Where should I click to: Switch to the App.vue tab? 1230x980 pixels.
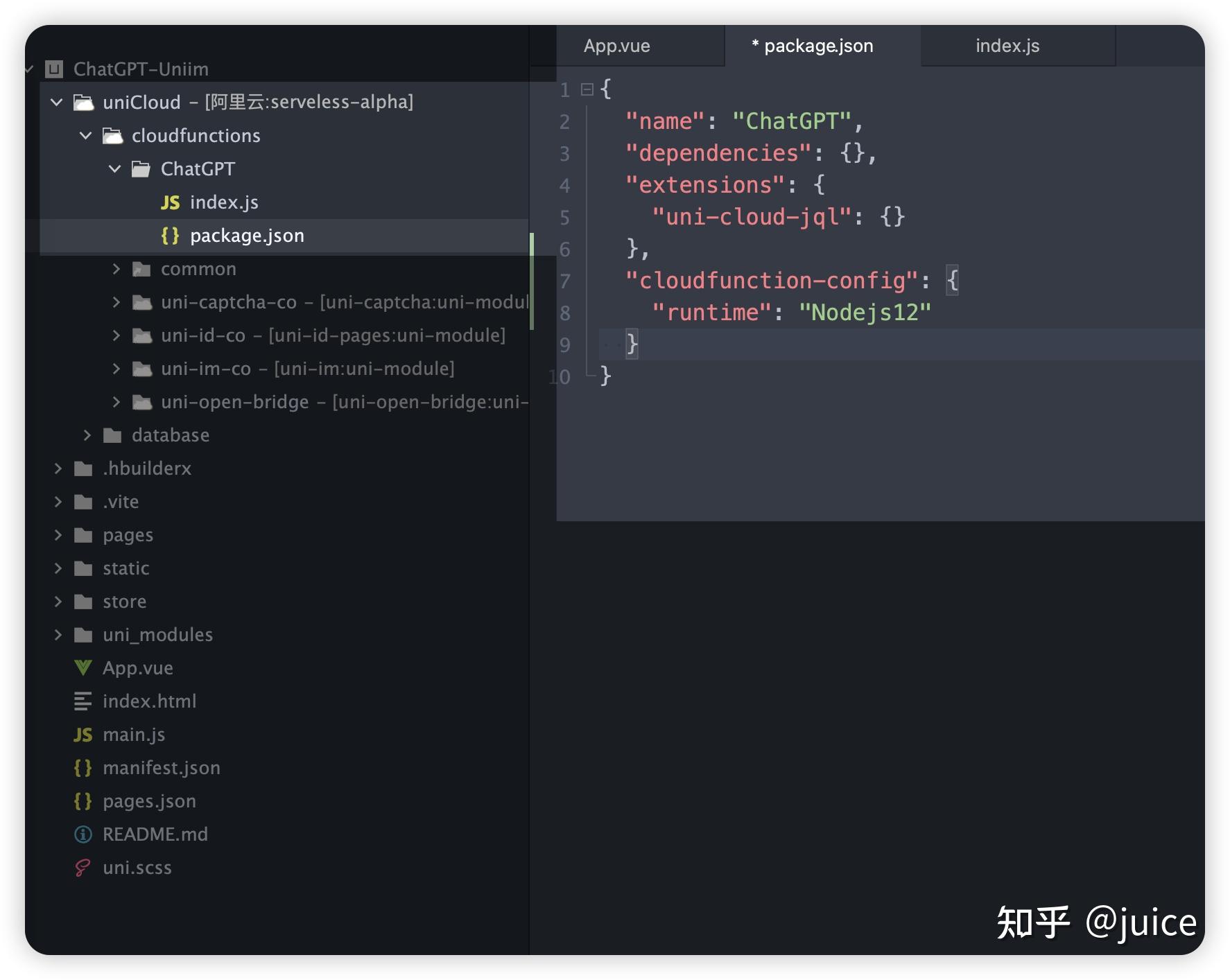617,46
